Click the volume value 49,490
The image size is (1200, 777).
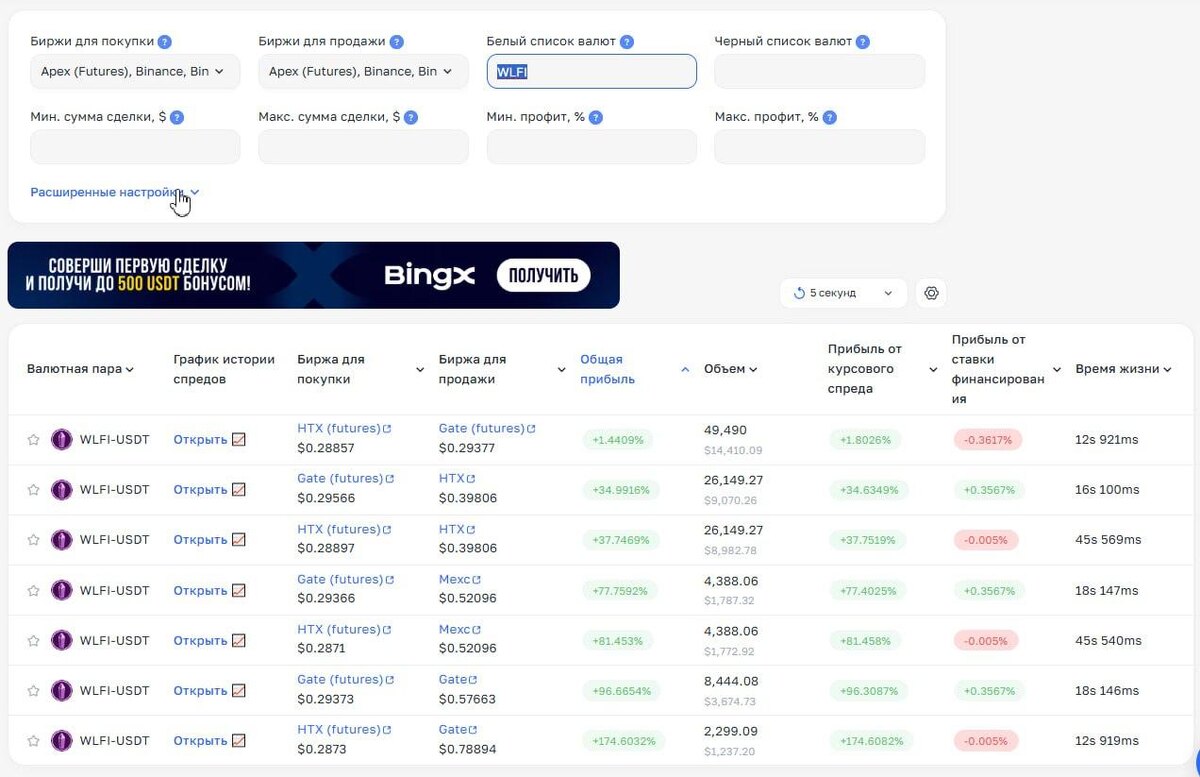coord(725,430)
